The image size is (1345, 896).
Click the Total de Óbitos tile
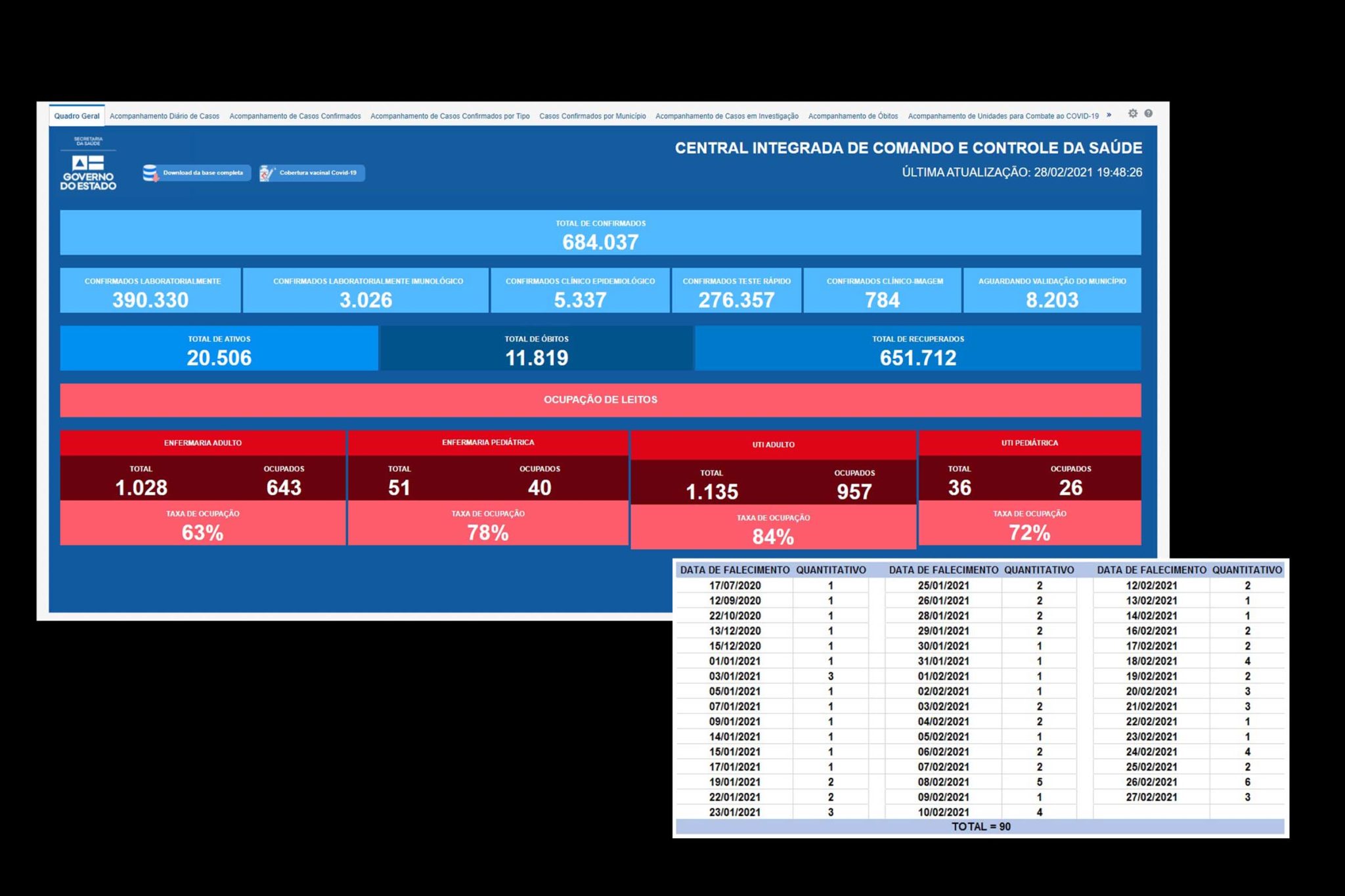tap(537, 349)
